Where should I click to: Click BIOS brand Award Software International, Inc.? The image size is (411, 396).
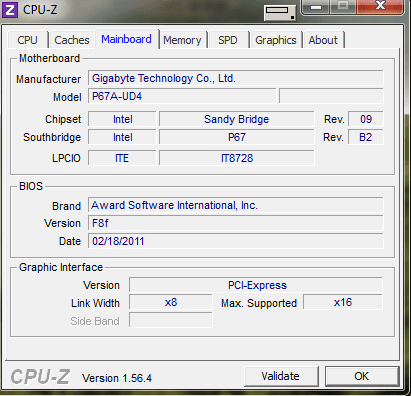coord(236,205)
